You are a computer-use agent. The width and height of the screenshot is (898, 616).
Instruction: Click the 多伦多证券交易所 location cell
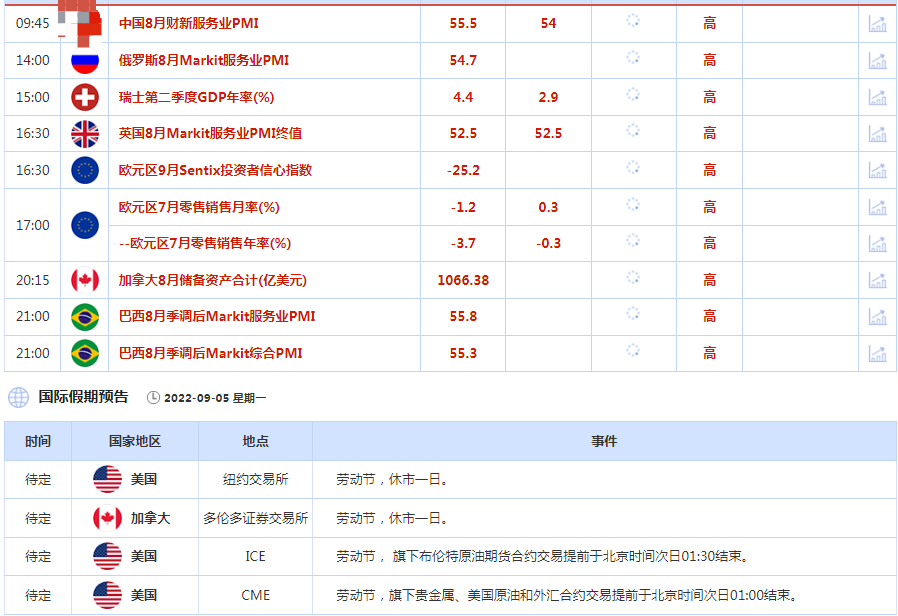tap(255, 519)
